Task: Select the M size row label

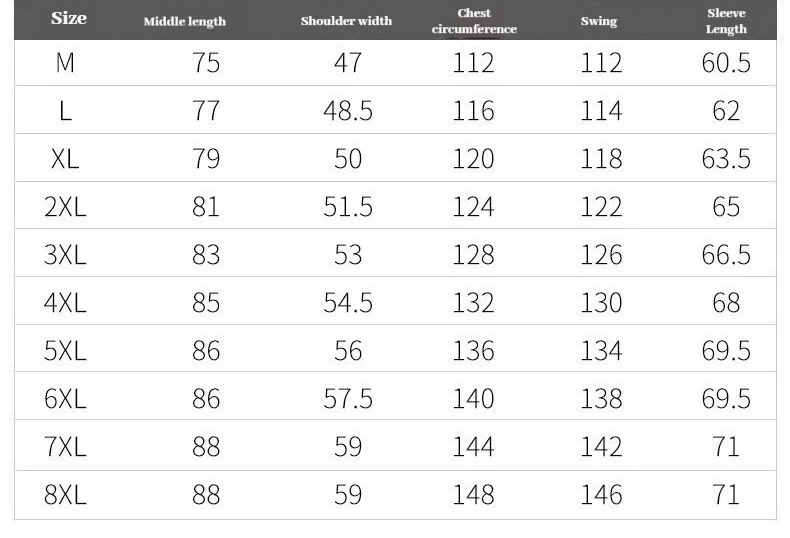Action: [x=65, y=63]
